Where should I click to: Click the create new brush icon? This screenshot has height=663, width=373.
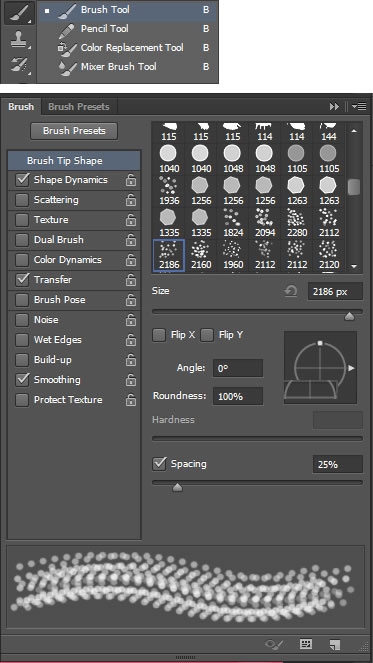click(335, 644)
